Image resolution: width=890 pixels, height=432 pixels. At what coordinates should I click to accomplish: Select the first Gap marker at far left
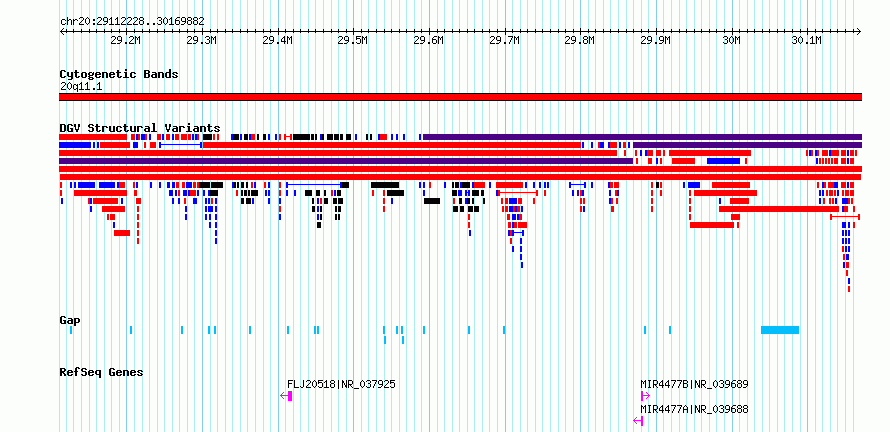tap(71, 330)
